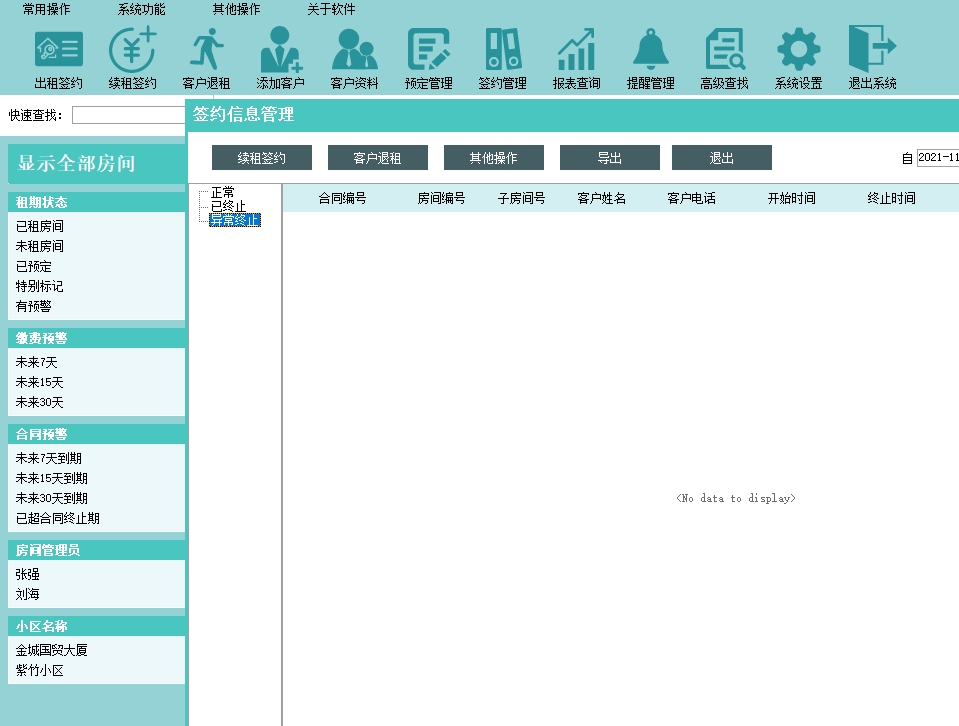
Task: Open 报表查询 report chart icon
Action: [x=576, y=50]
